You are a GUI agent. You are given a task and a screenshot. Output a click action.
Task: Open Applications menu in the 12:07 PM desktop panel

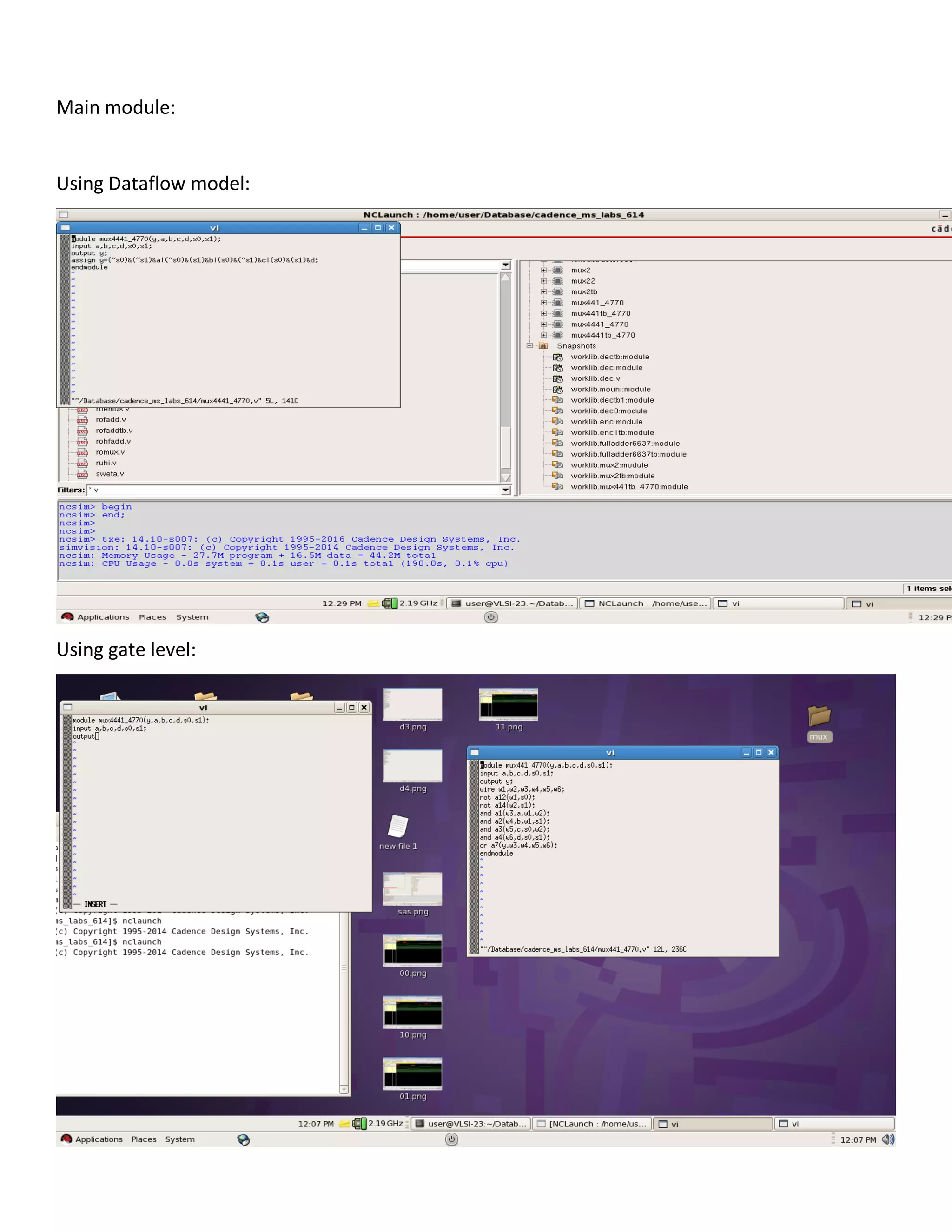(99, 1139)
